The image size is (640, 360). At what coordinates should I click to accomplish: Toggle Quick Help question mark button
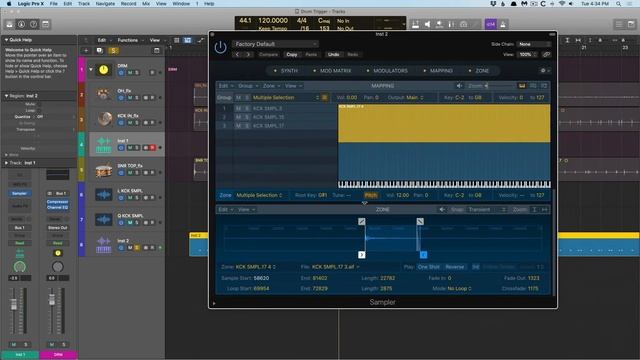33,24
